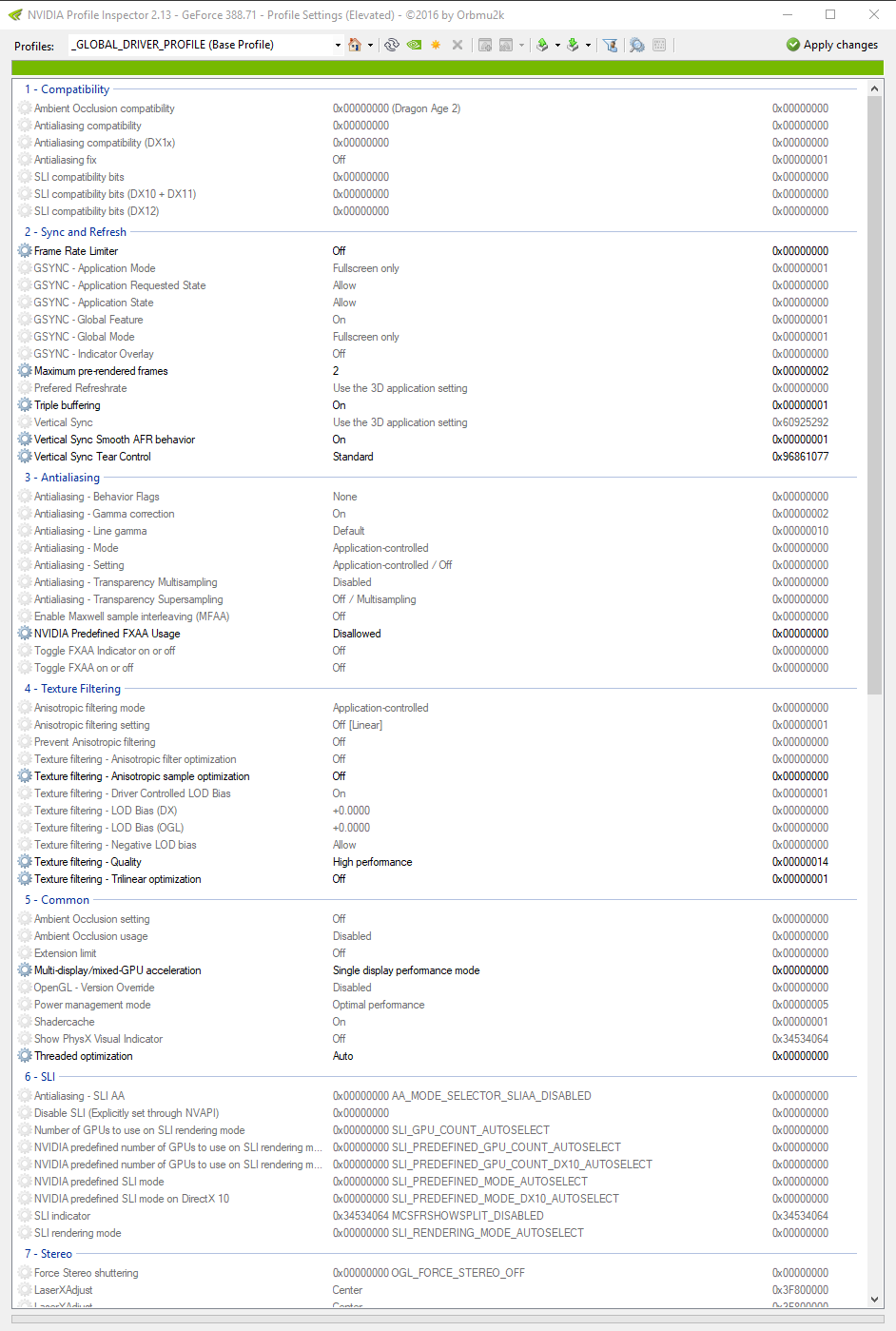Collapse the '4 - Texture Filtering' group header
The height and width of the screenshot is (1331, 896).
tap(72, 689)
